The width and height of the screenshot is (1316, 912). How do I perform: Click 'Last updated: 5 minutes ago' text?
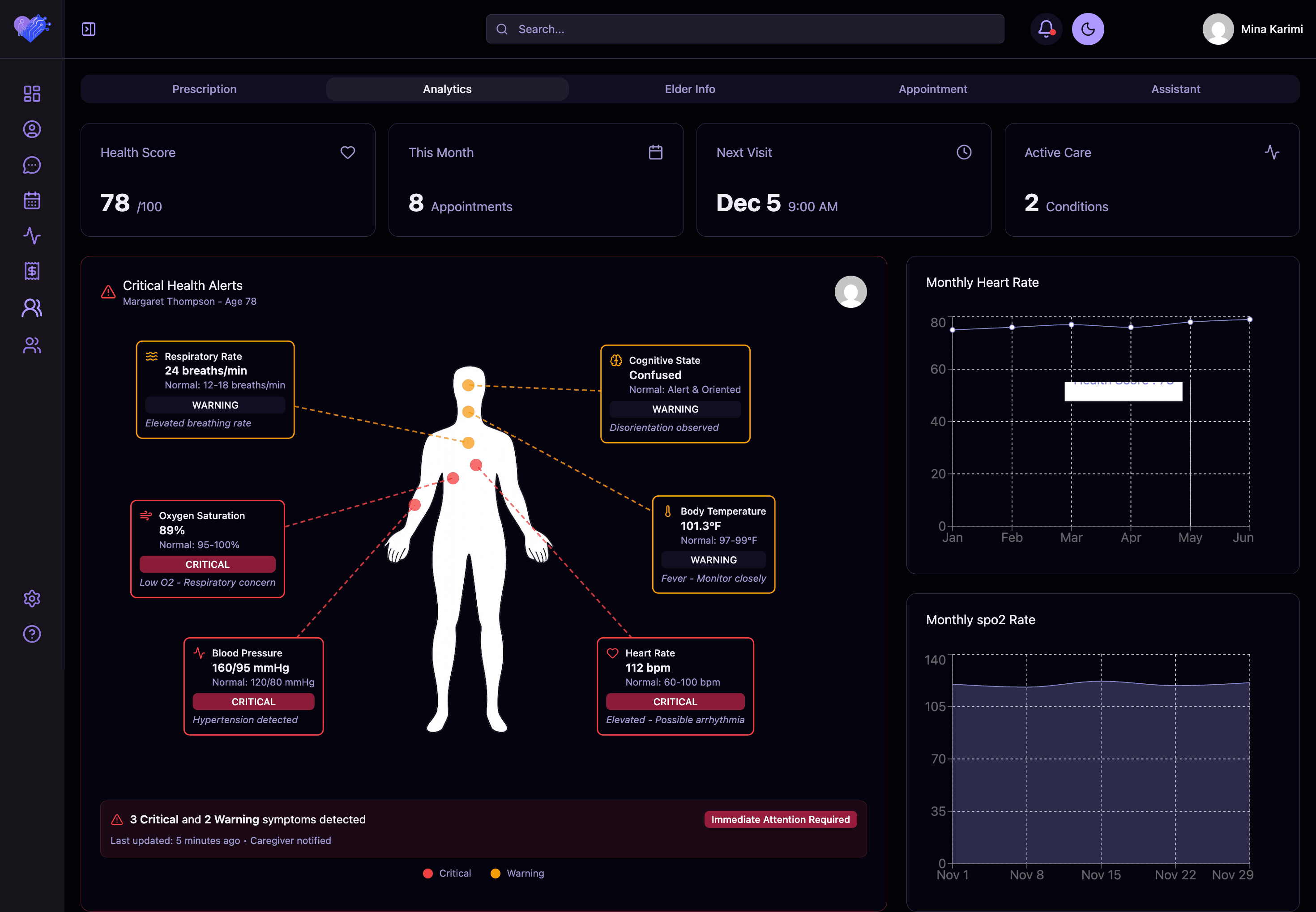[175, 840]
